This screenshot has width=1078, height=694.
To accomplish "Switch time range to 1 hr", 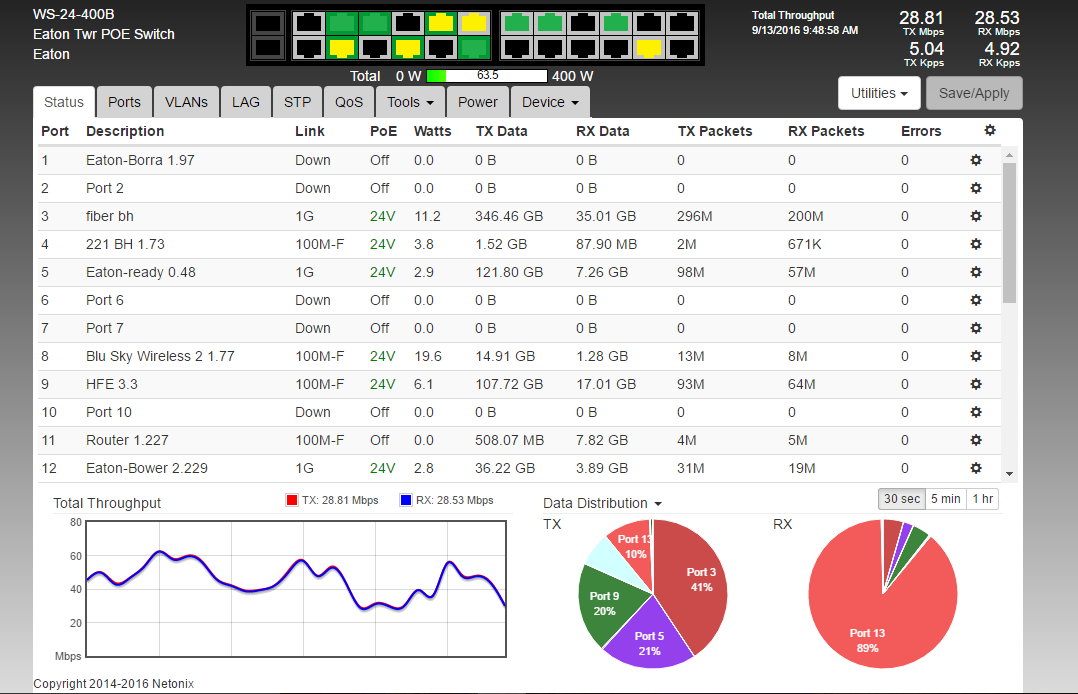I will point(982,499).
